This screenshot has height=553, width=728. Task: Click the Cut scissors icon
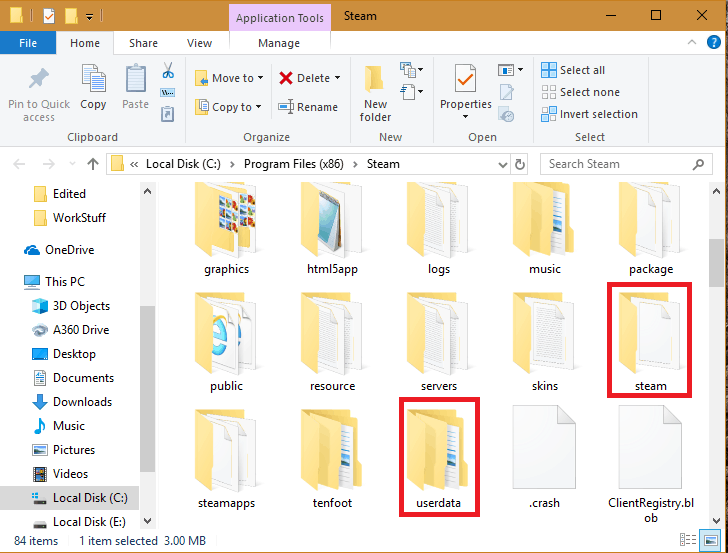point(168,71)
